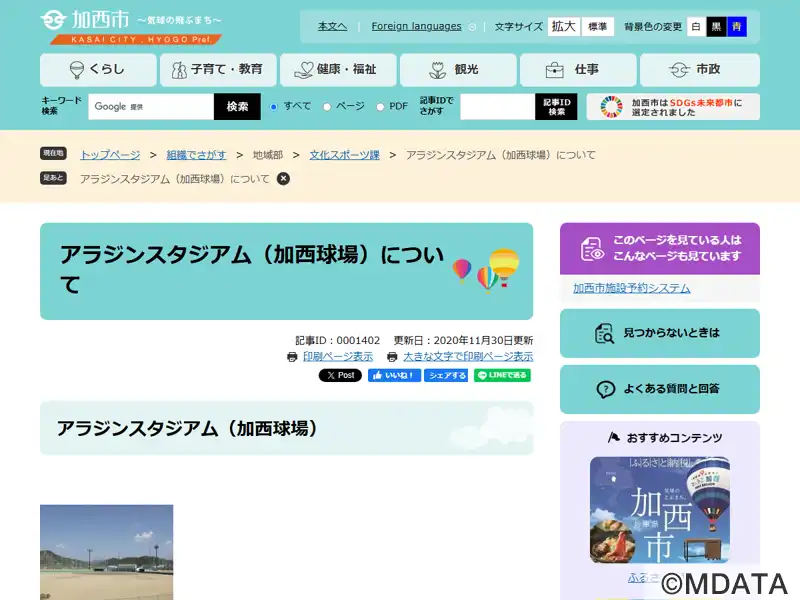Remove the footprint history entry with X icon
Viewport: 800px width, 600px height.
283,179
